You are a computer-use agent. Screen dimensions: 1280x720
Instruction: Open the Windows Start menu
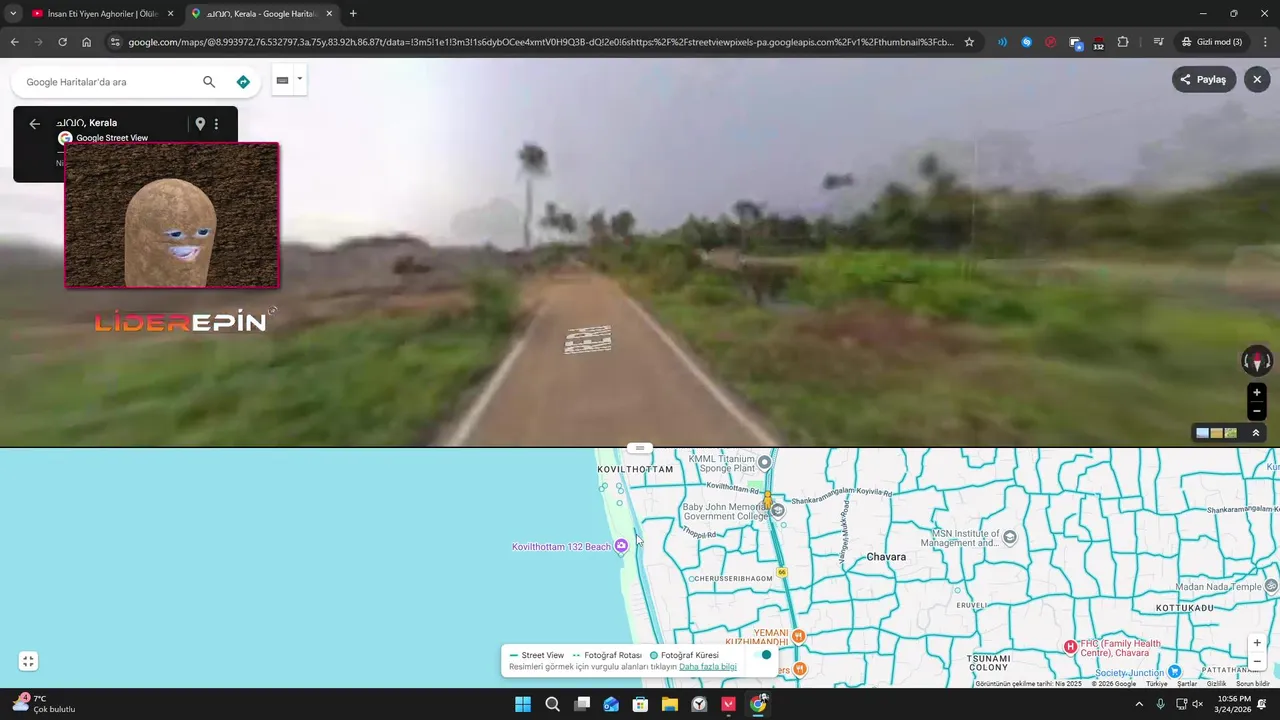click(x=523, y=704)
